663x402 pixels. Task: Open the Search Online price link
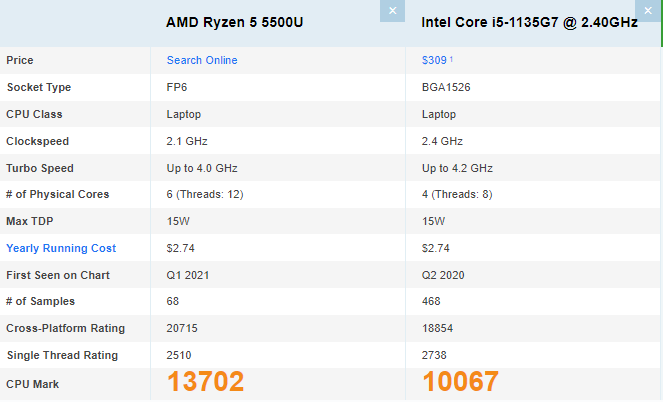tap(202, 60)
